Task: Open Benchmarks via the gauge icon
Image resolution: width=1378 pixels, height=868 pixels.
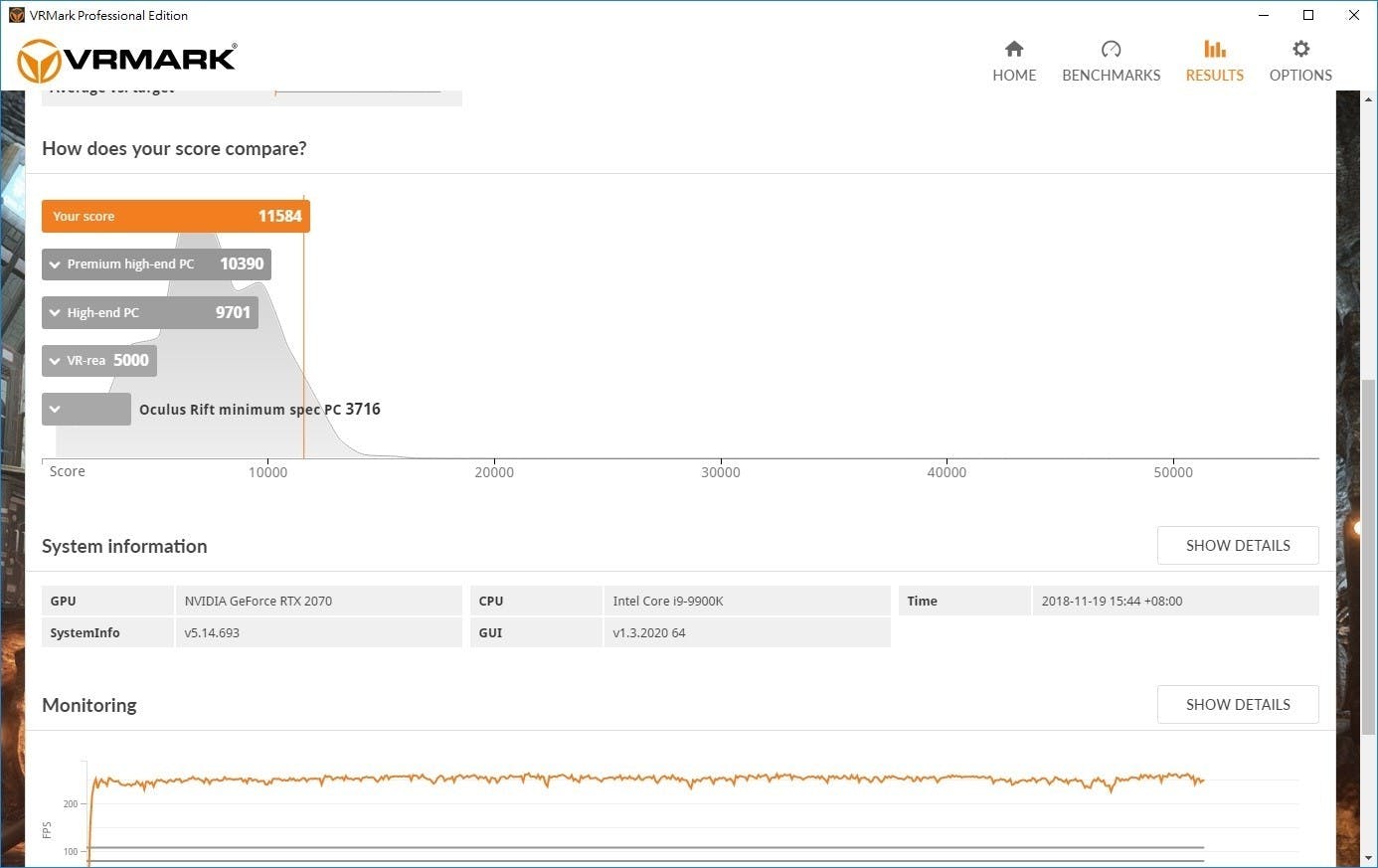Action: pos(1111,49)
